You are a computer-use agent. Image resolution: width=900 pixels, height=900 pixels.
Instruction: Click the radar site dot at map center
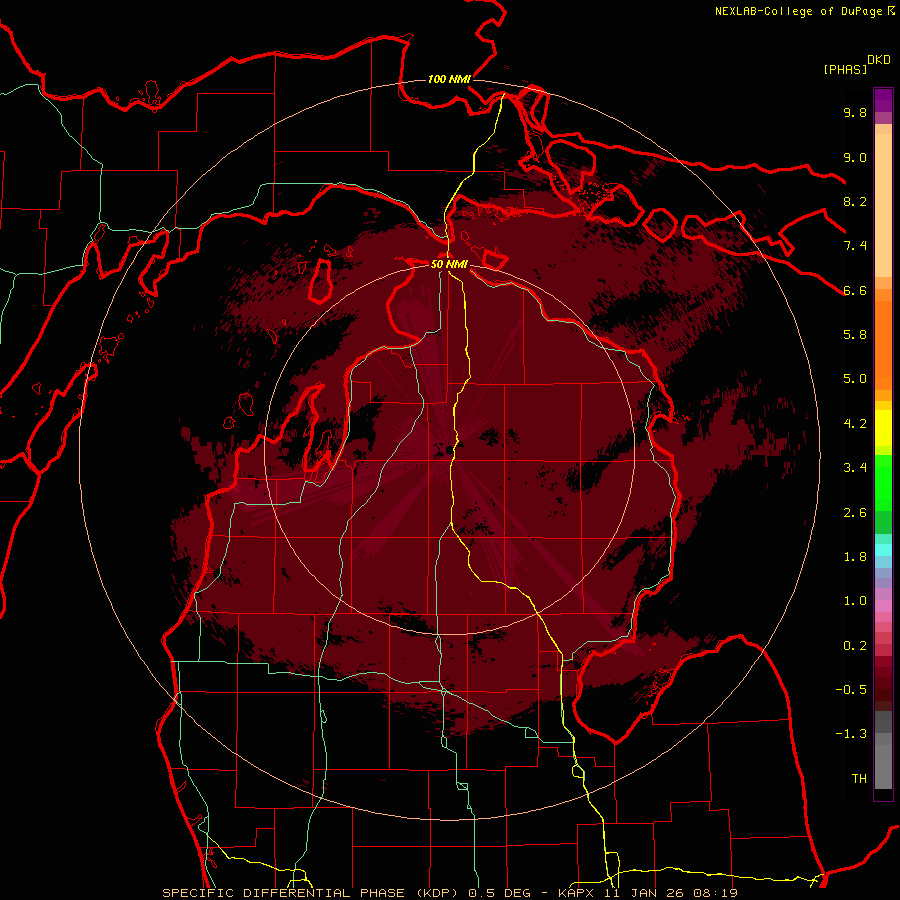click(450, 450)
